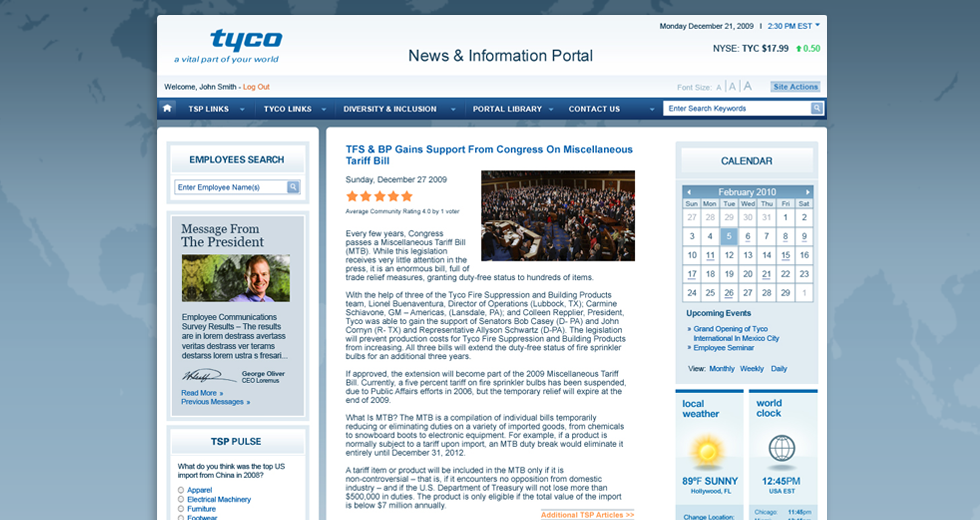
Task: Expand Contact Us menu arrow
Action: [x=652, y=109]
